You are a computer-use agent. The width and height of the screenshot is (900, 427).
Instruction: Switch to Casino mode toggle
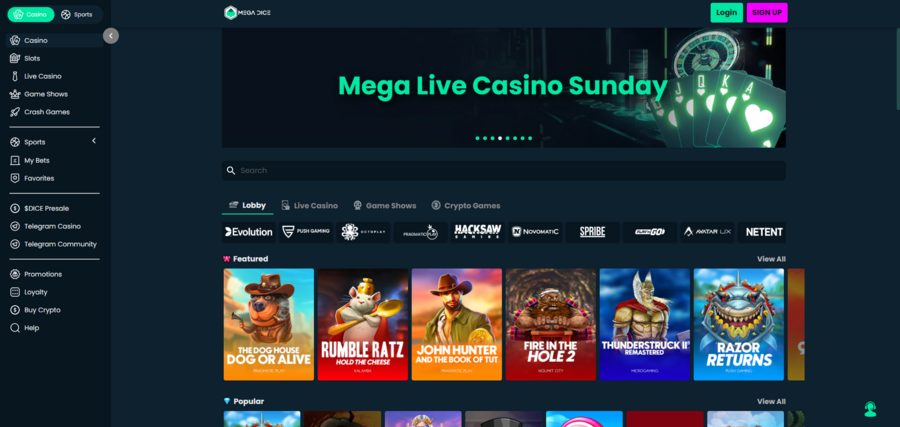point(31,14)
